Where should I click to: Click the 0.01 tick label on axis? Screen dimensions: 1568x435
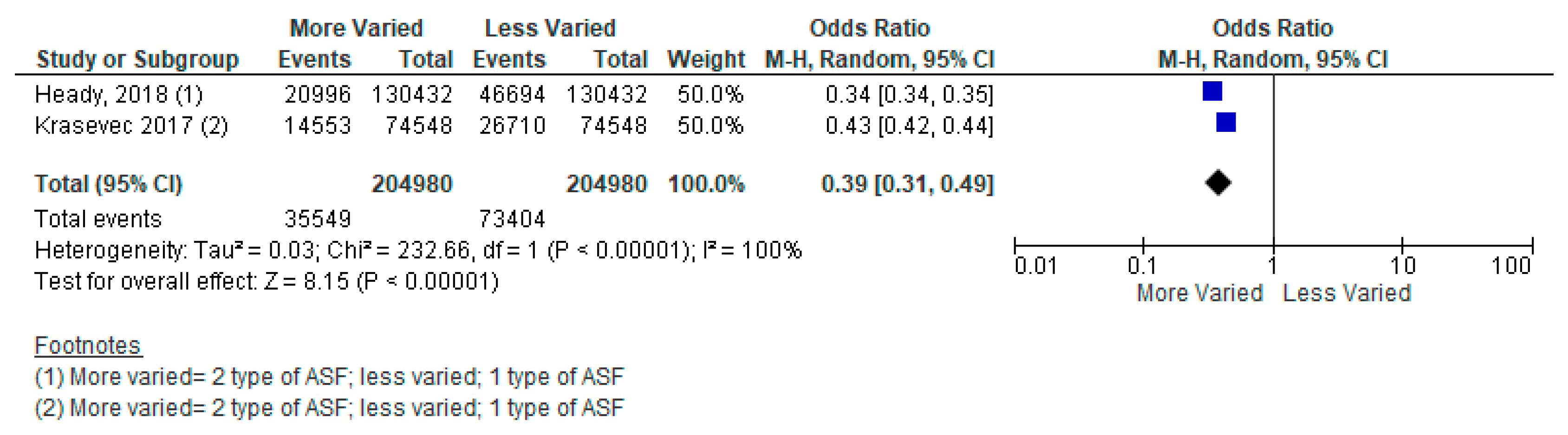tap(1035, 266)
